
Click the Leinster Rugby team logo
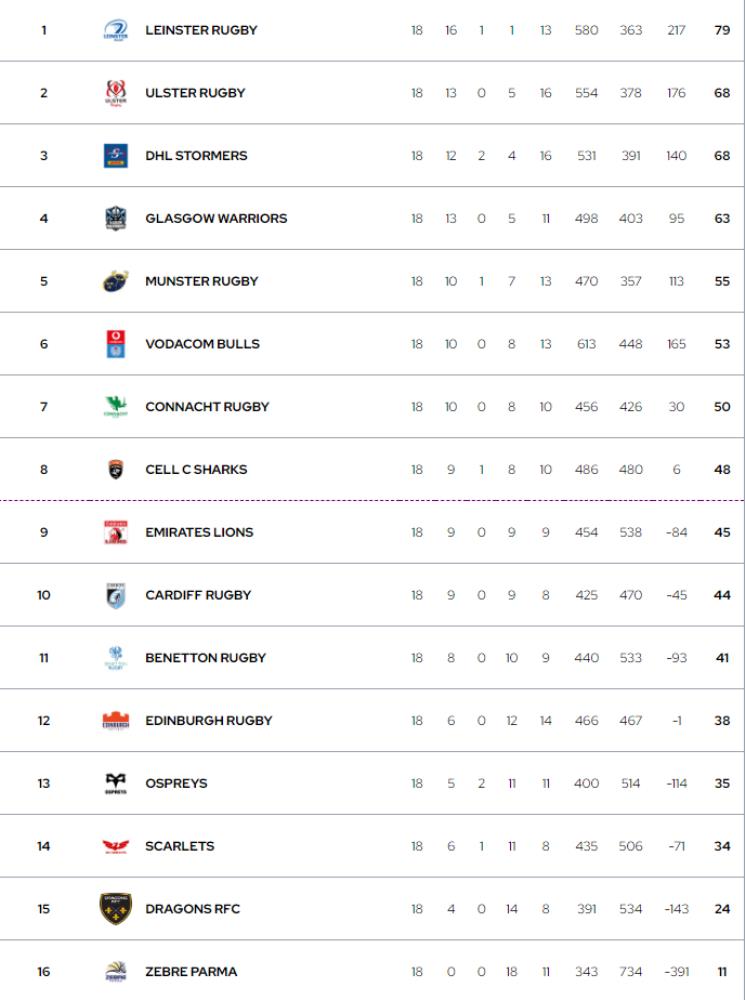(116, 31)
